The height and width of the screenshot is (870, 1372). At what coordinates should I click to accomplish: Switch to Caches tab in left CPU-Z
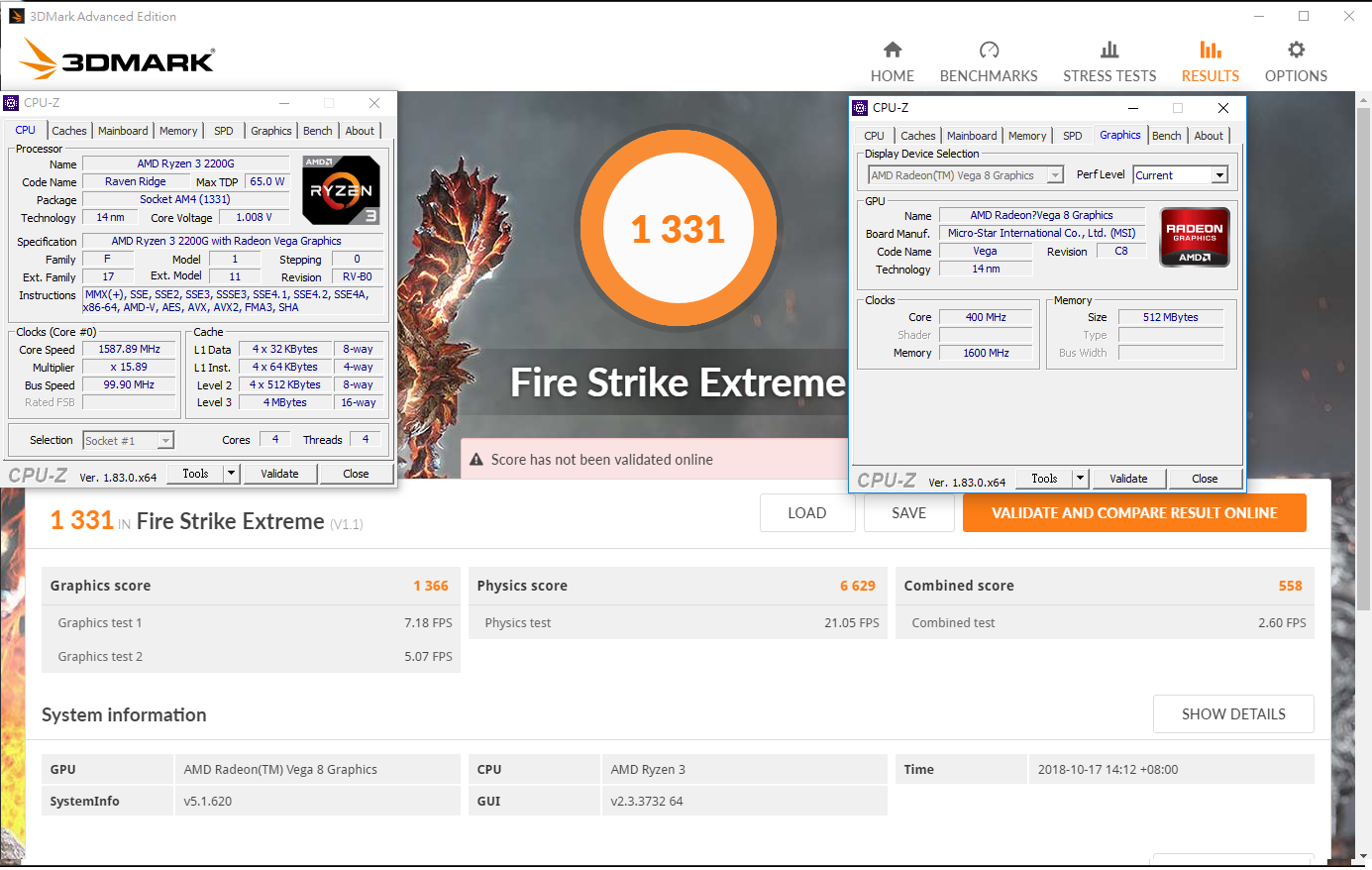point(69,131)
